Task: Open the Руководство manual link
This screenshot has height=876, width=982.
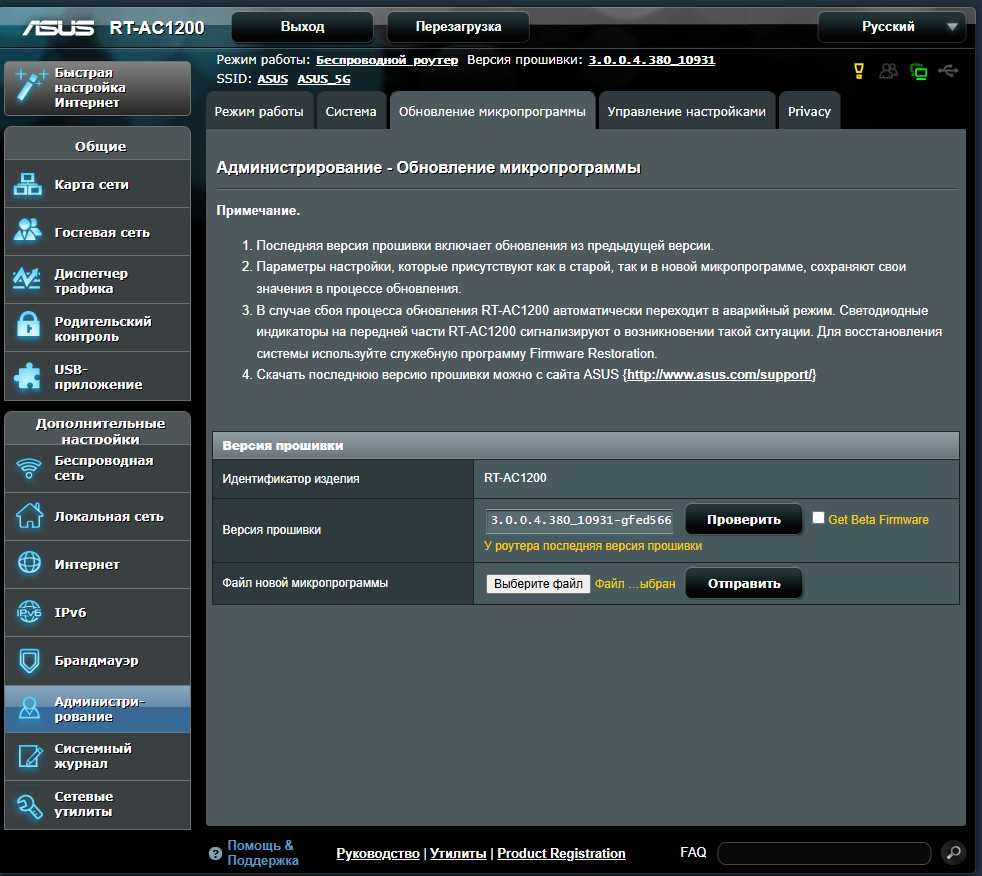Action: point(378,853)
